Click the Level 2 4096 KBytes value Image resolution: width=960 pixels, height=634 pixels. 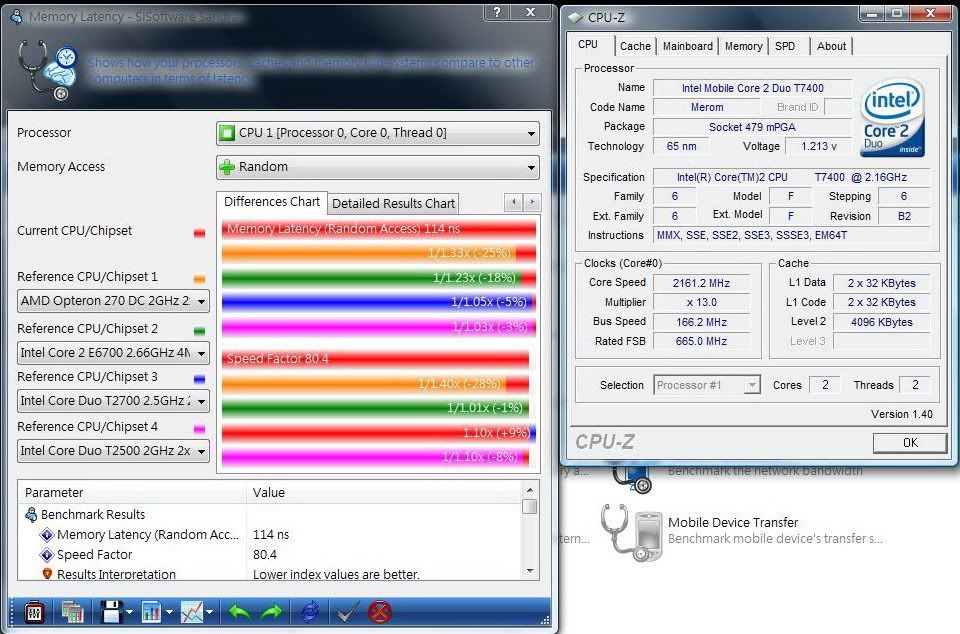click(881, 322)
